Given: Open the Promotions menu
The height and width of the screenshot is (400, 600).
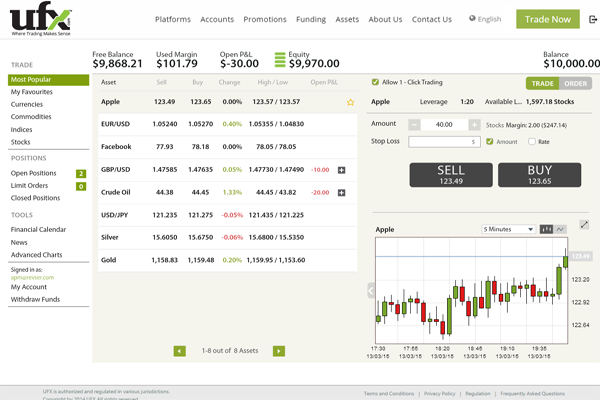Looking at the screenshot, I should [265, 19].
